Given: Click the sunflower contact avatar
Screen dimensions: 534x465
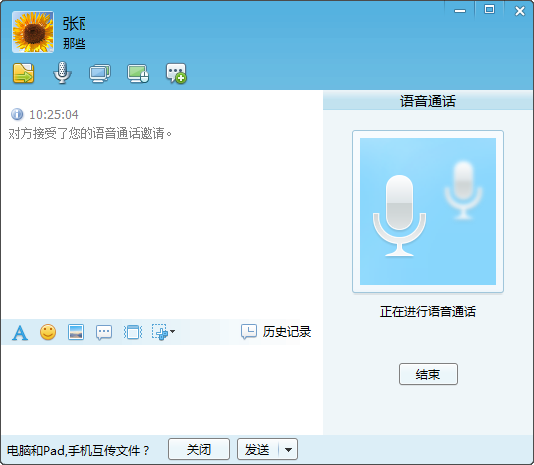Looking at the screenshot, I should click(x=33, y=32).
